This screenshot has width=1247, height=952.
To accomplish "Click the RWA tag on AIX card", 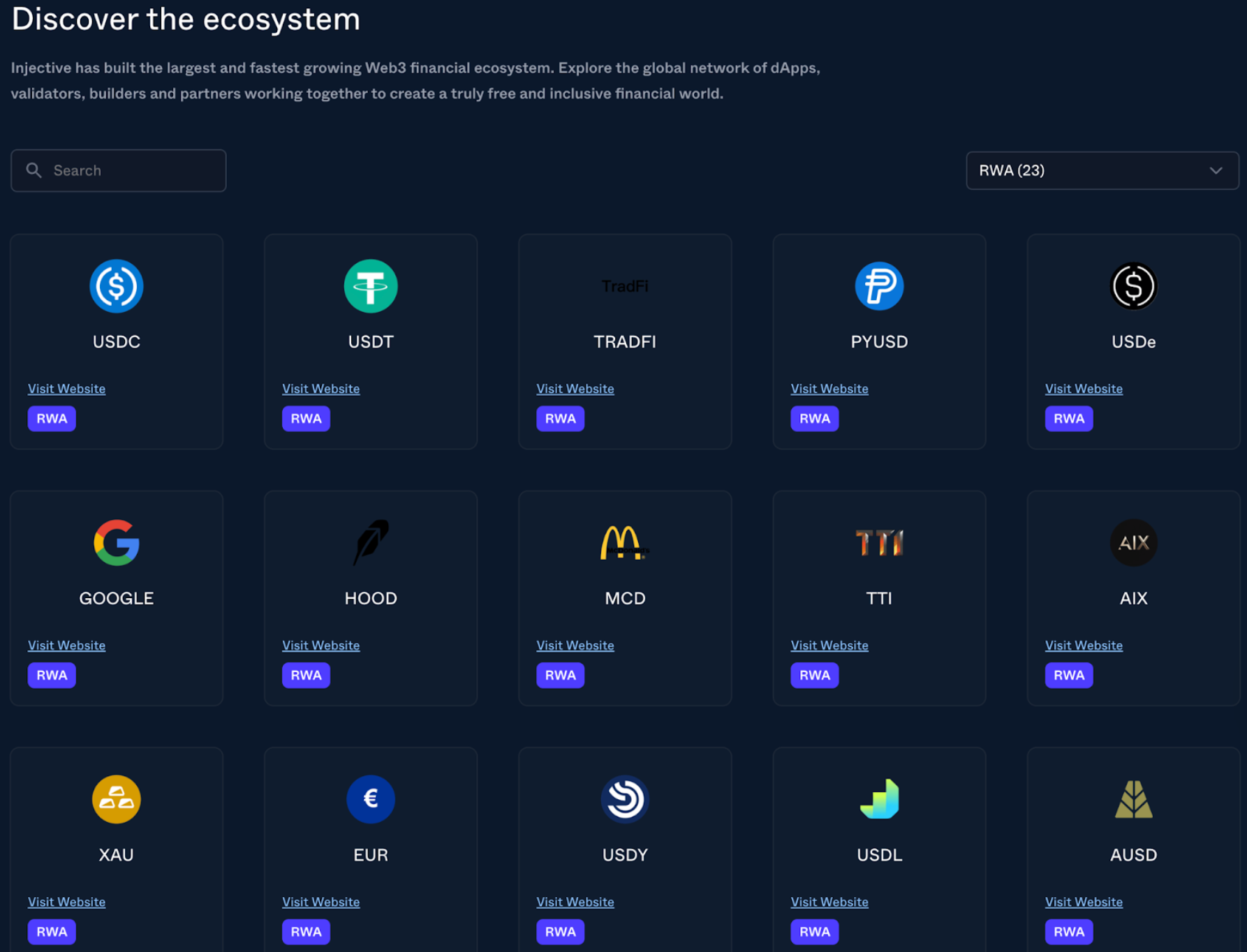I will tap(1068, 676).
